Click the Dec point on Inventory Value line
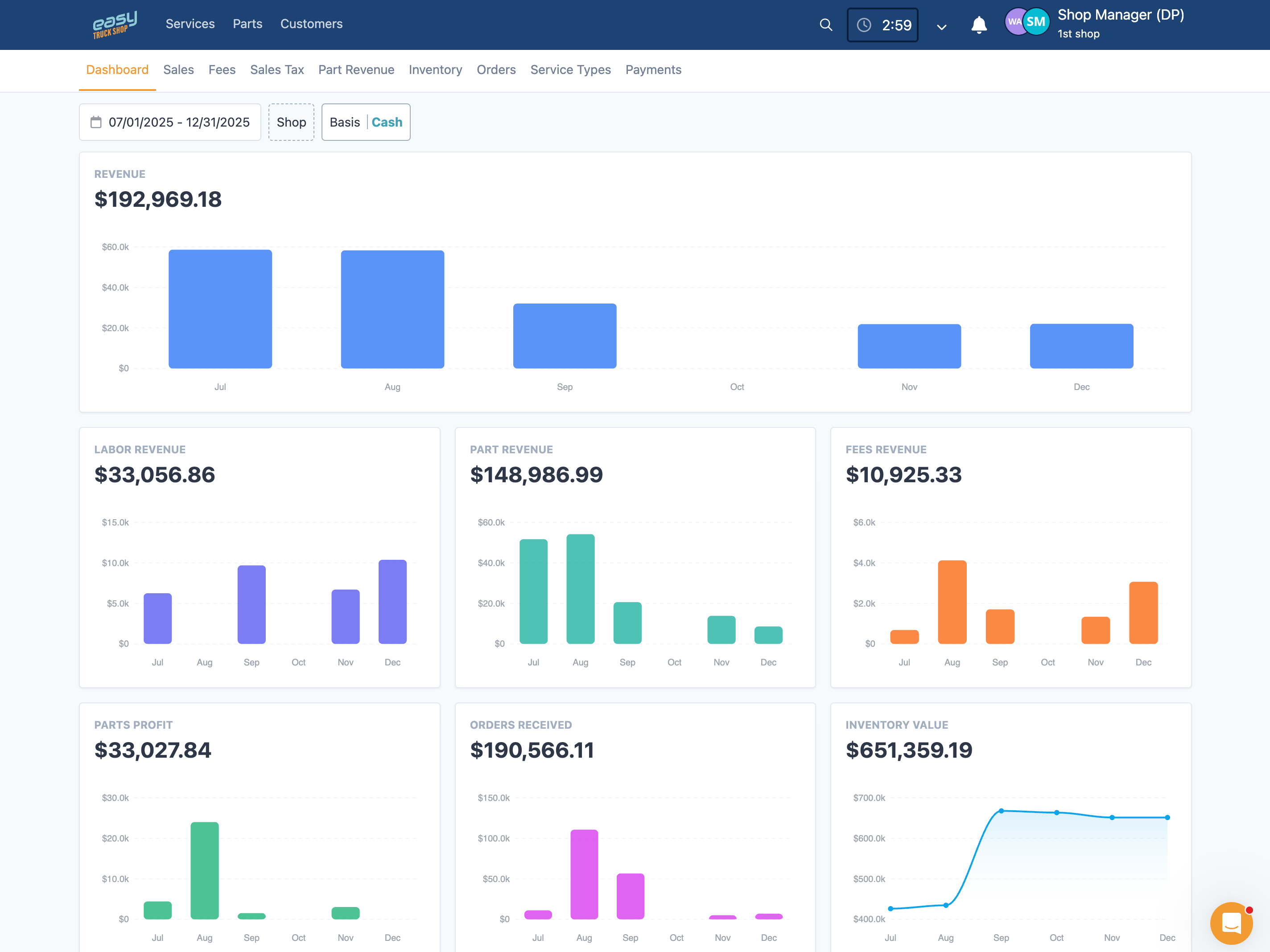1270x952 pixels. [x=1167, y=817]
